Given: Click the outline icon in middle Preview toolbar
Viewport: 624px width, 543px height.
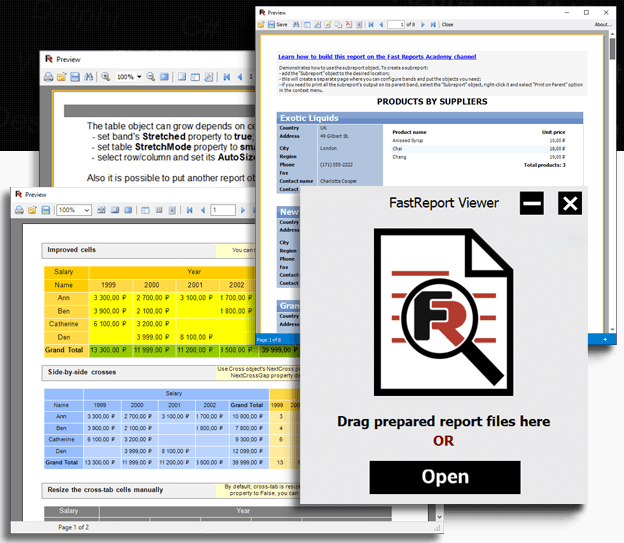Looking at the screenshot, I should pyautogui.click(x=182, y=77).
